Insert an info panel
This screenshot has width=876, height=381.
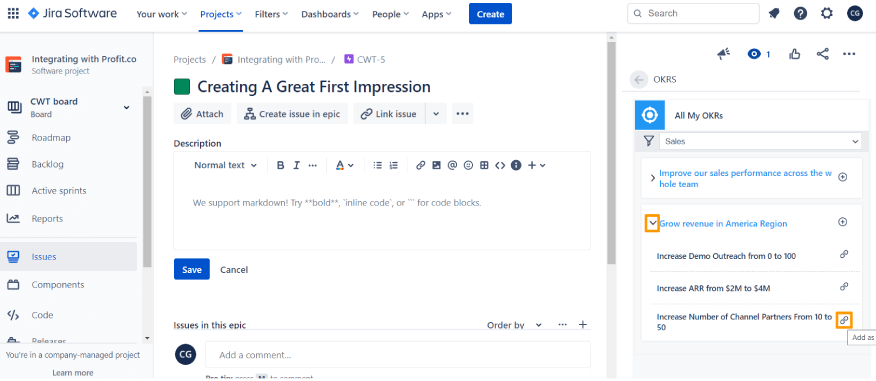[516, 165]
